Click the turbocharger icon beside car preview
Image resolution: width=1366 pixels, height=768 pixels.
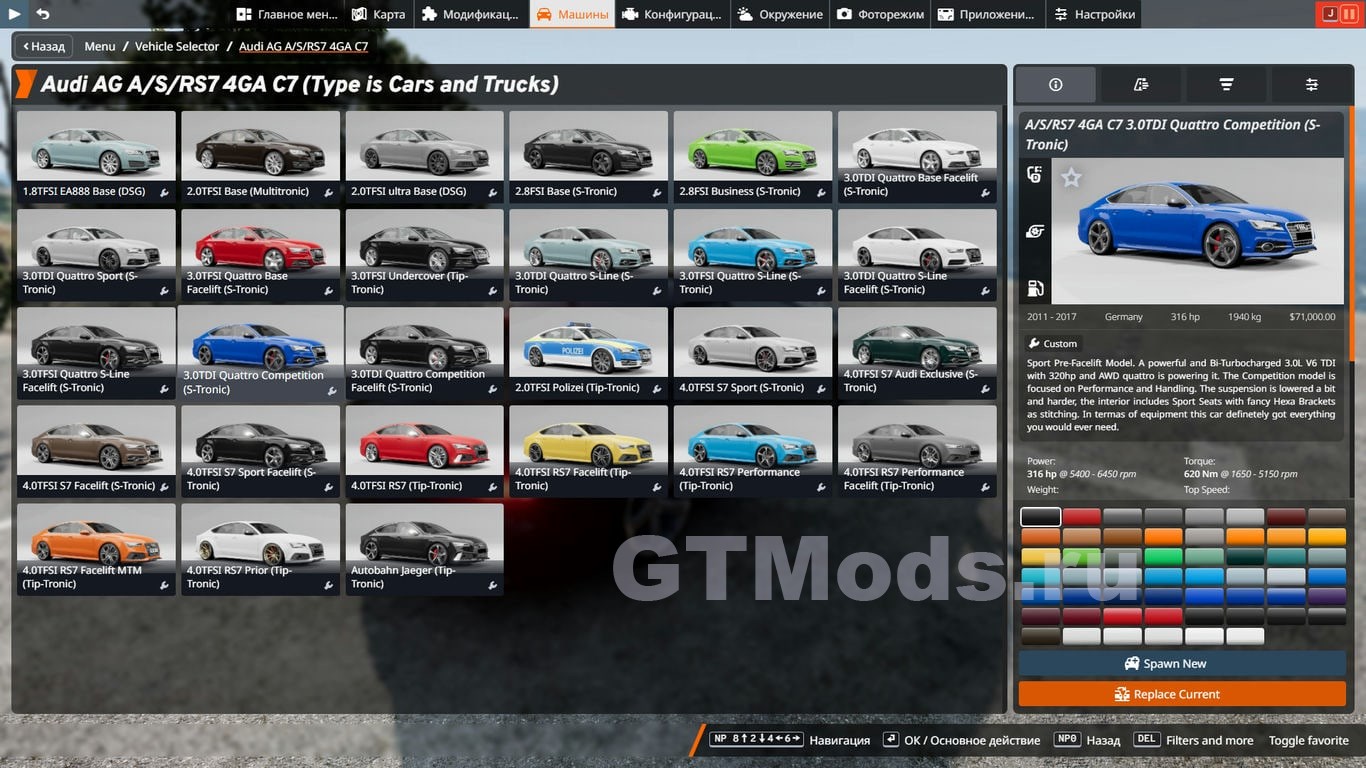[1035, 232]
